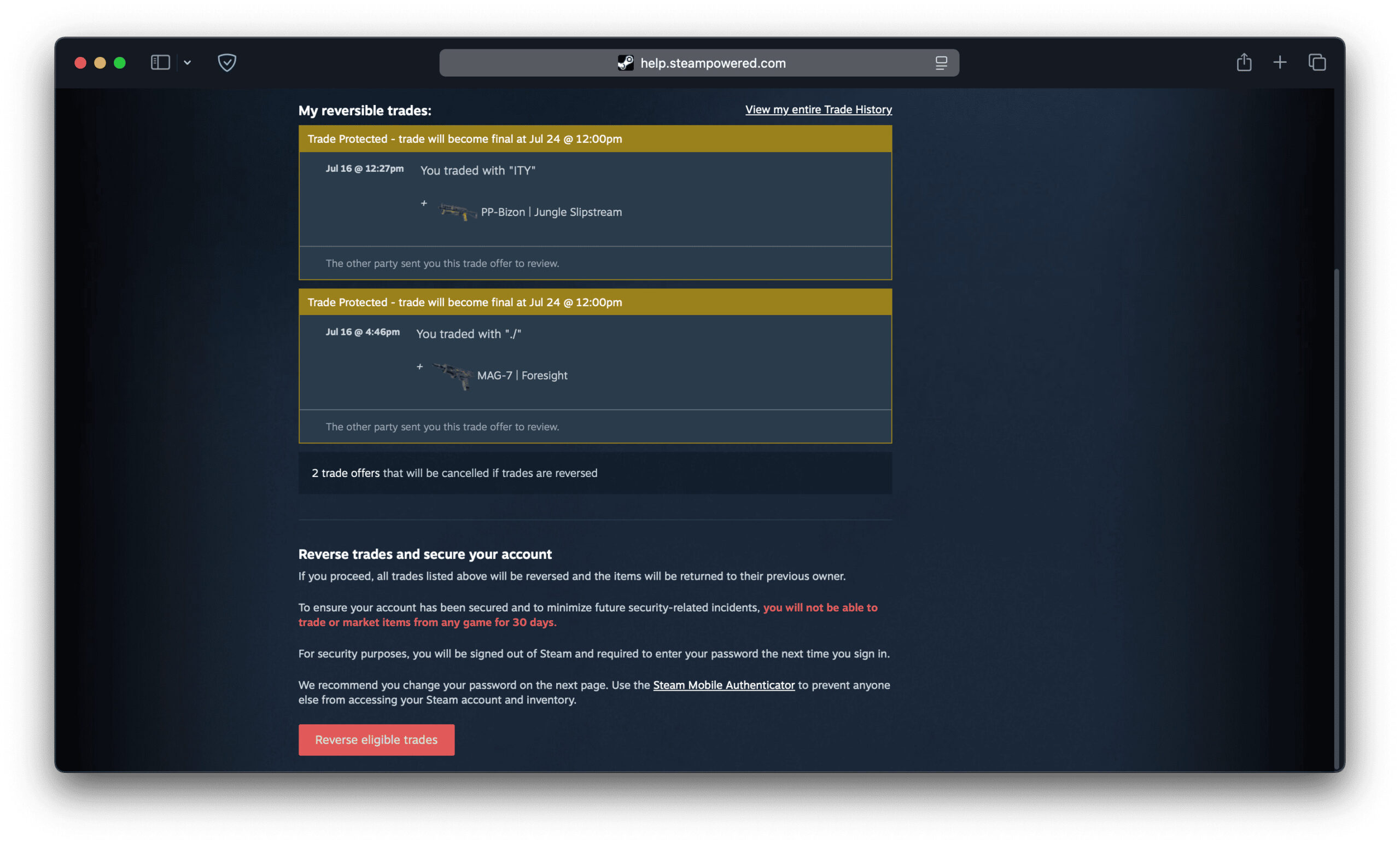
Task: Click the plus sign beside MAG-7 Foresight
Action: click(420, 367)
